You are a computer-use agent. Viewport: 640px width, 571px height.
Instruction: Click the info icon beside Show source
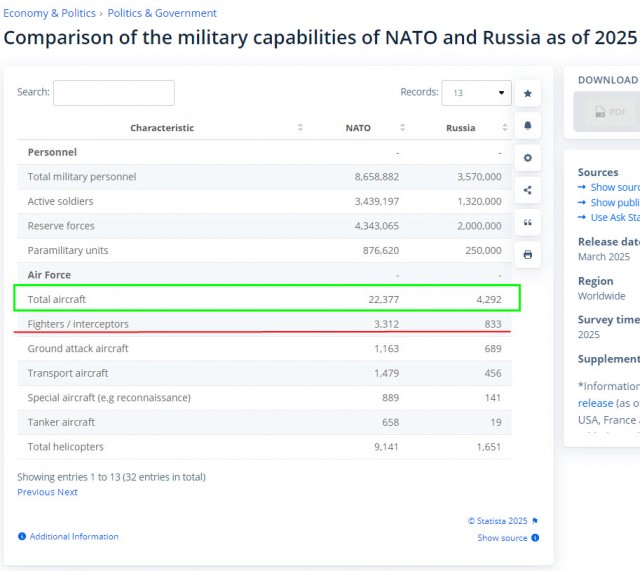coord(535,538)
